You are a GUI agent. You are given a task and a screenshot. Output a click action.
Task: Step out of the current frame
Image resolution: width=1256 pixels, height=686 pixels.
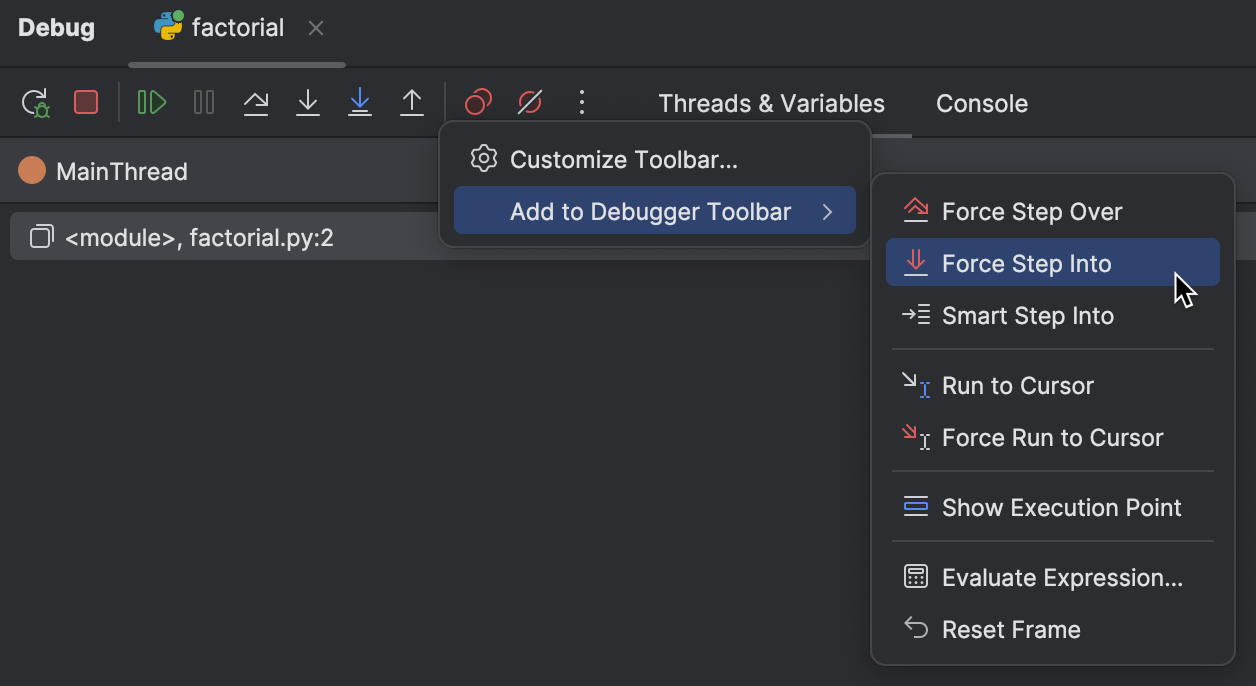(x=411, y=102)
